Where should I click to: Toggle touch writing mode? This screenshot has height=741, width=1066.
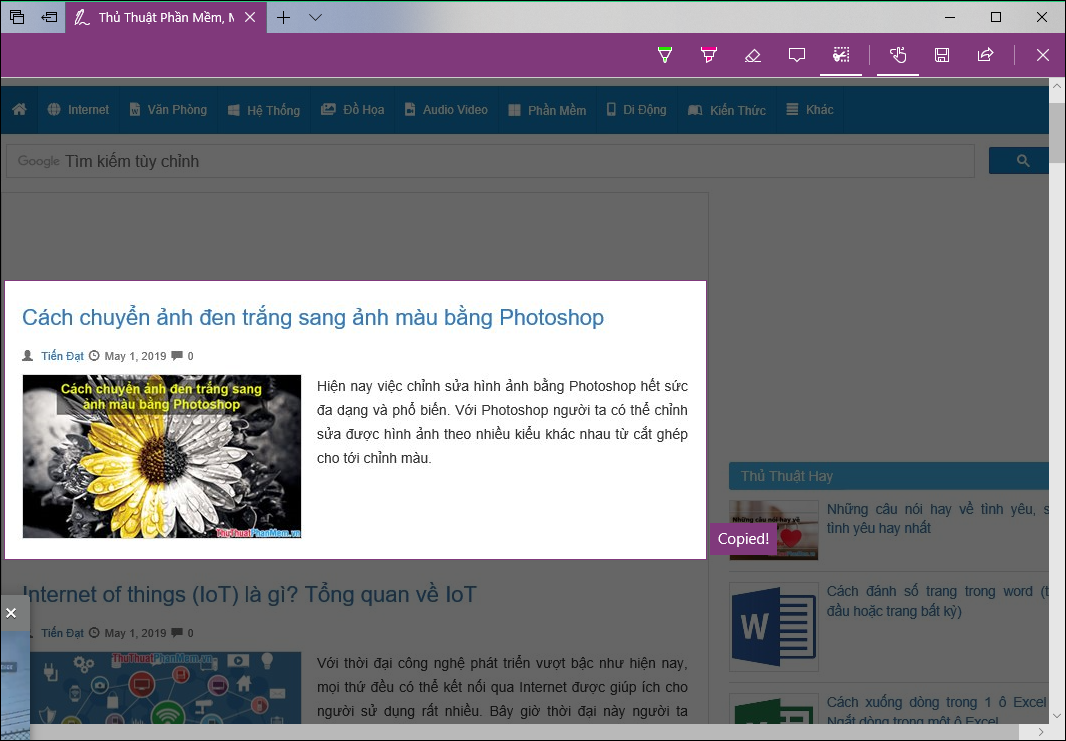click(897, 55)
